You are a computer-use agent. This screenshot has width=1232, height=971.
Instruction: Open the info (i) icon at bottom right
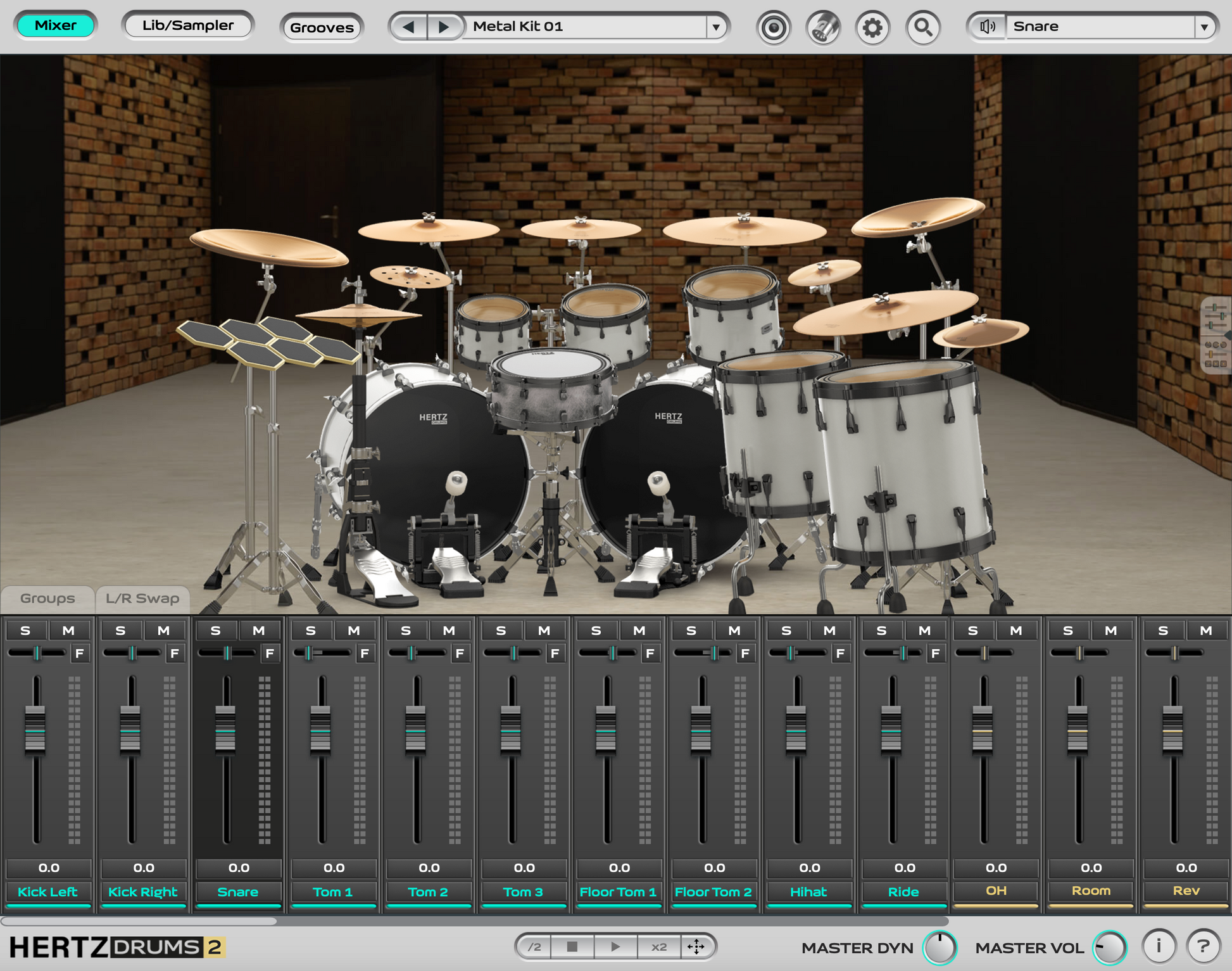point(1158,946)
